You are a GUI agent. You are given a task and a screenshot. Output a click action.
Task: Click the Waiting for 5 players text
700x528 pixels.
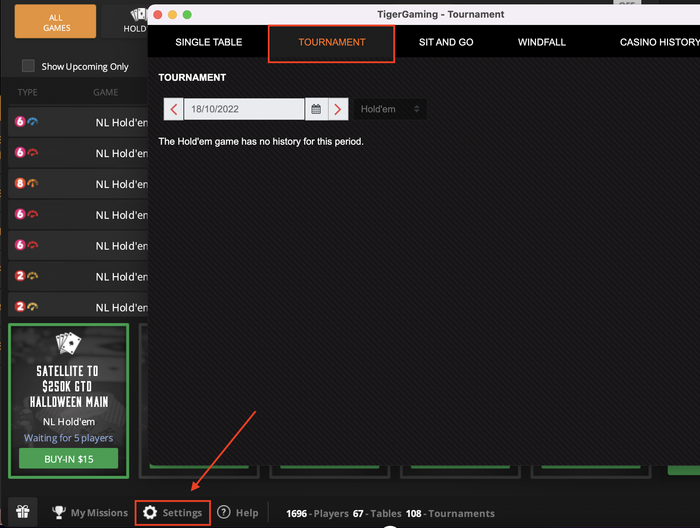click(x=68, y=438)
